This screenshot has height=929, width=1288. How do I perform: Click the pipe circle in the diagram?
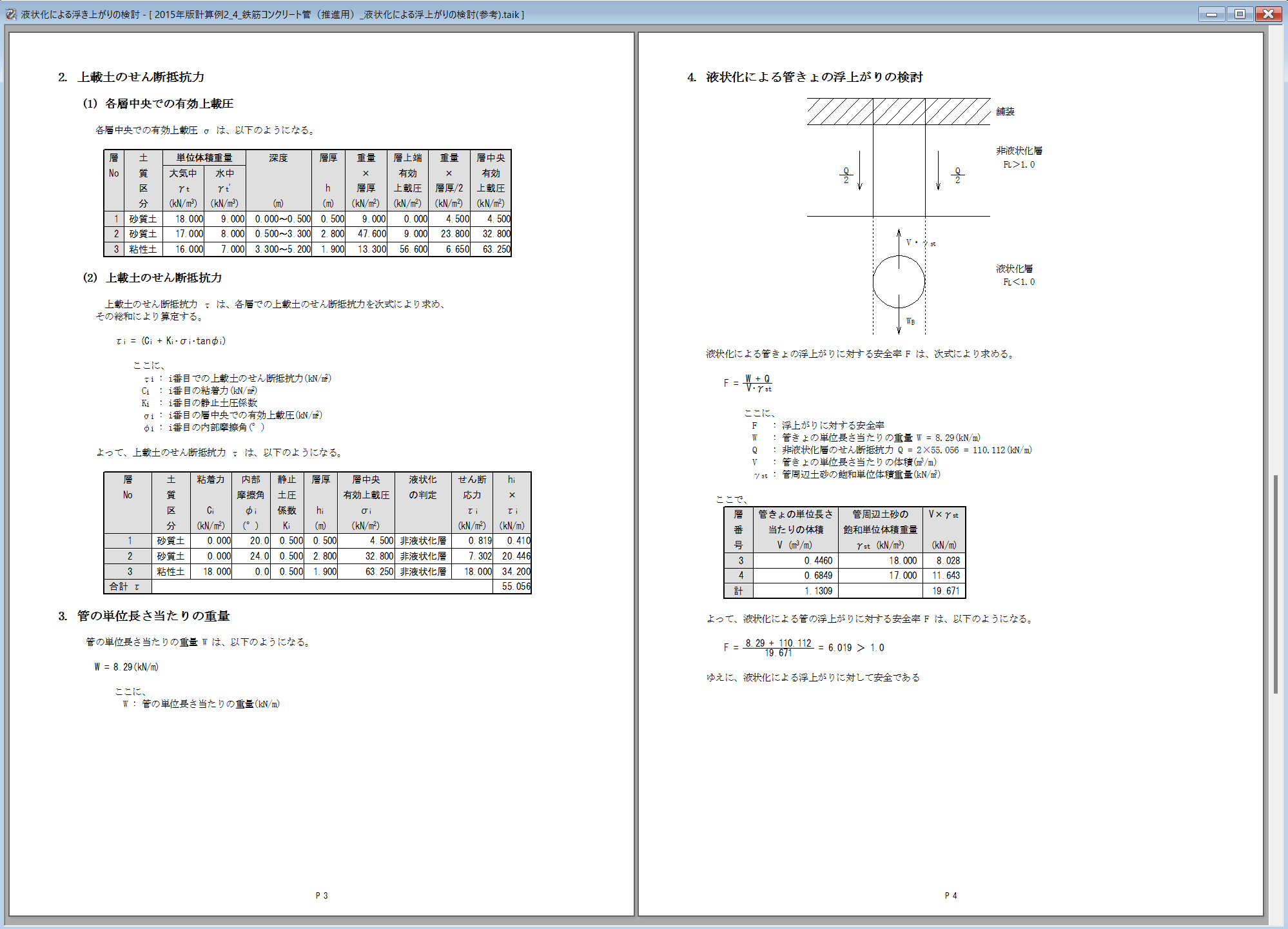click(x=899, y=282)
